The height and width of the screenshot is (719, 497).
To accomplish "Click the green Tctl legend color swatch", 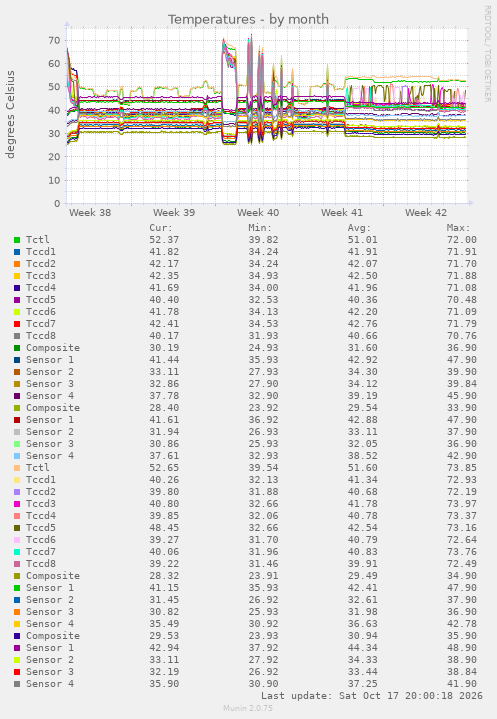I will pos(17,240).
